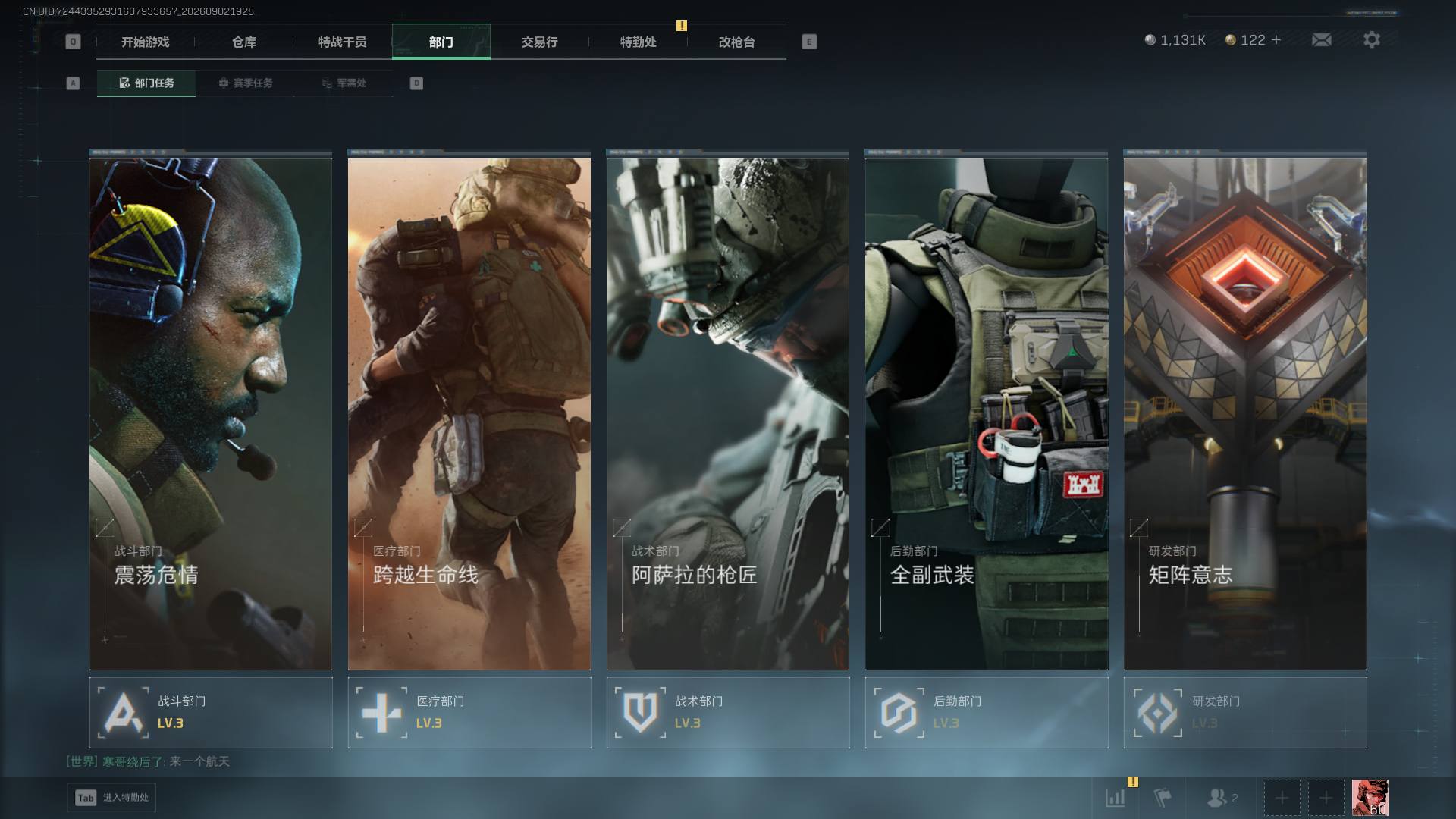Click the 矩阵意志 card corner marker
This screenshot has height=819, width=1456.
coord(1138,527)
